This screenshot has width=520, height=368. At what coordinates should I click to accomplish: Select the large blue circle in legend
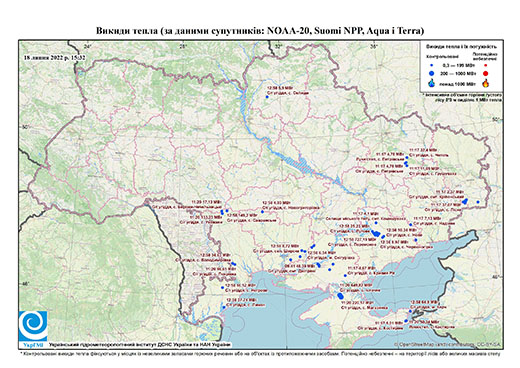pyautogui.click(x=432, y=73)
